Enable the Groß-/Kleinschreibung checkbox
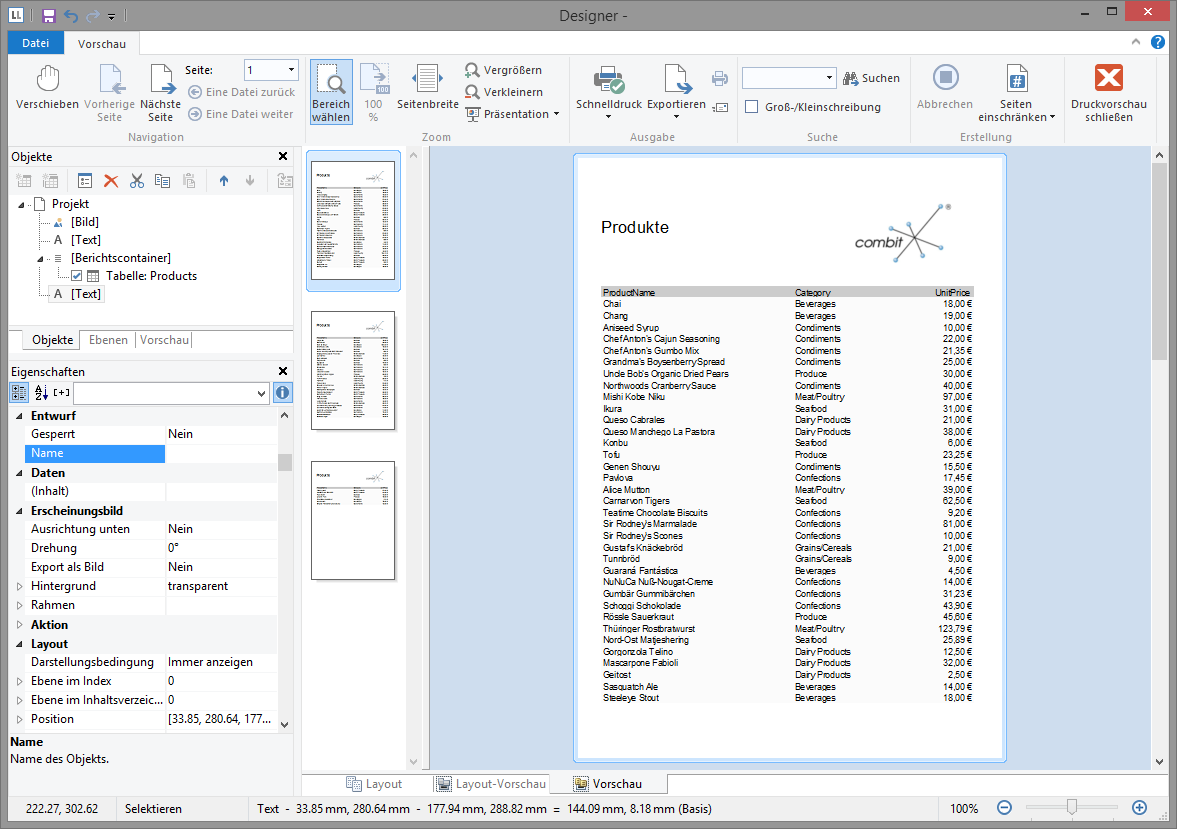This screenshot has height=829, width=1177. [x=752, y=107]
